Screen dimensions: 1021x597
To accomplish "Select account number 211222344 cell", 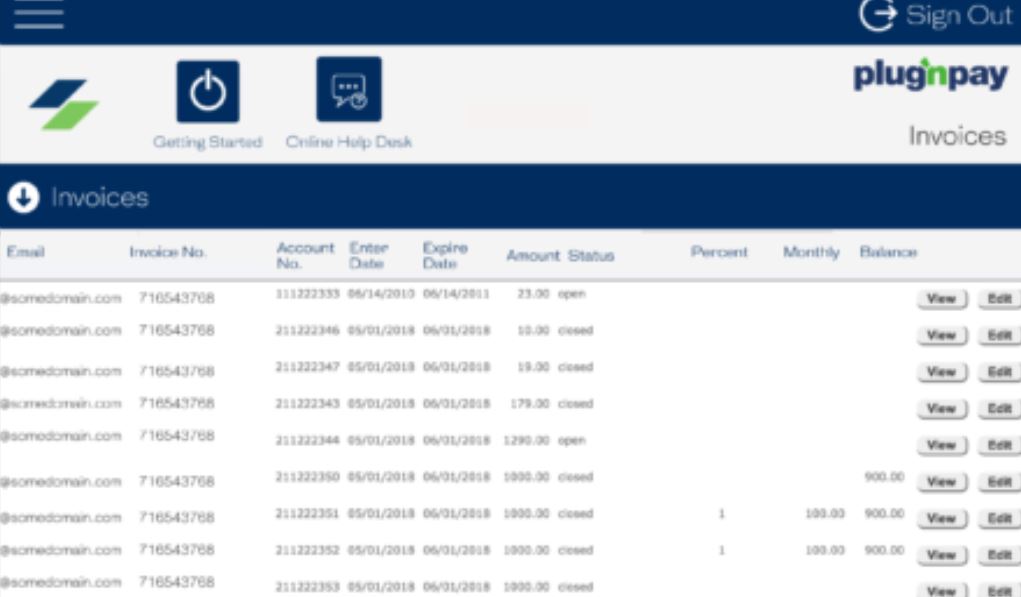I will pos(307,440).
